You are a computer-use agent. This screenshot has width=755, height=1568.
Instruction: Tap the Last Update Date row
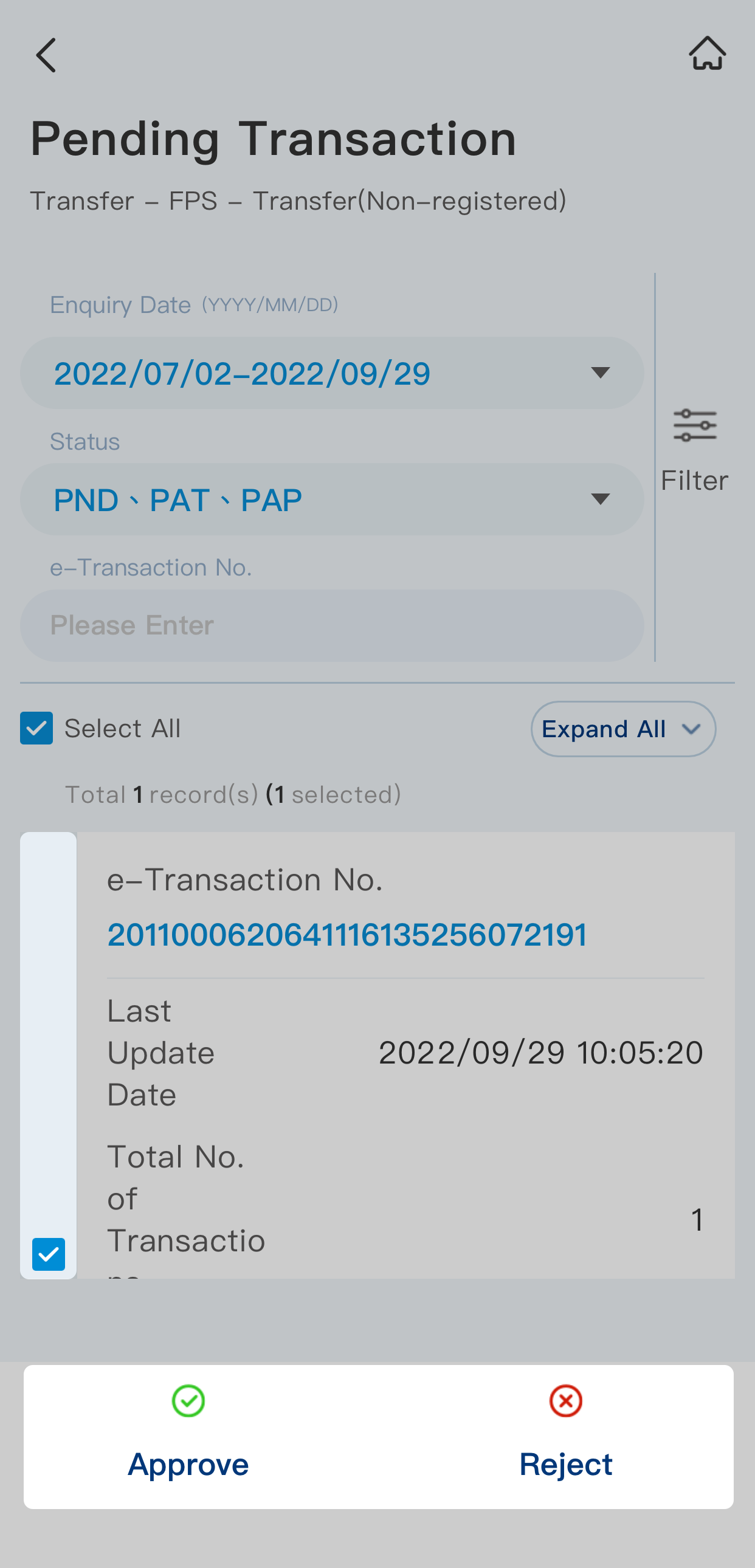pyautogui.click(x=405, y=1053)
